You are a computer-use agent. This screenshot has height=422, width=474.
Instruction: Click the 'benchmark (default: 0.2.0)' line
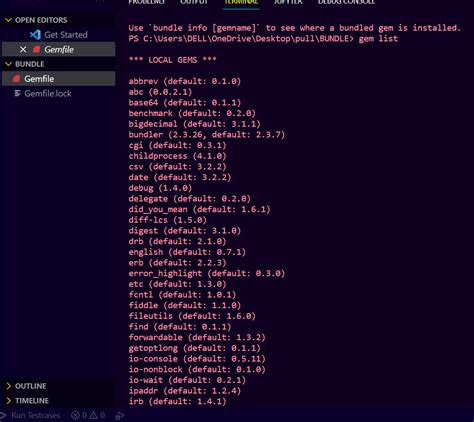(192, 113)
